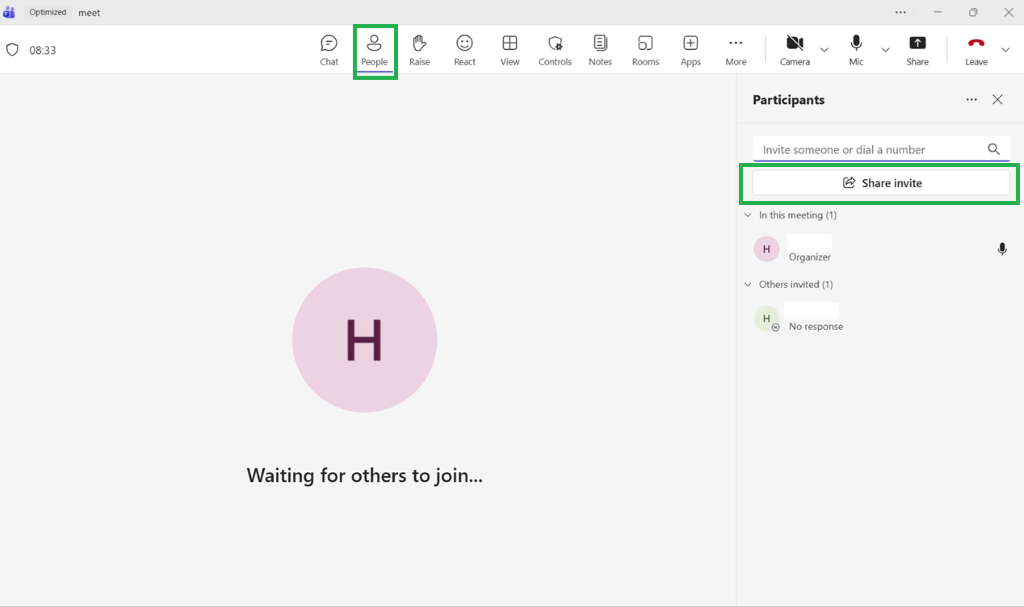This screenshot has width=1024, height=607.
Task: Close the Participants panel
Action: pos(997,100)
